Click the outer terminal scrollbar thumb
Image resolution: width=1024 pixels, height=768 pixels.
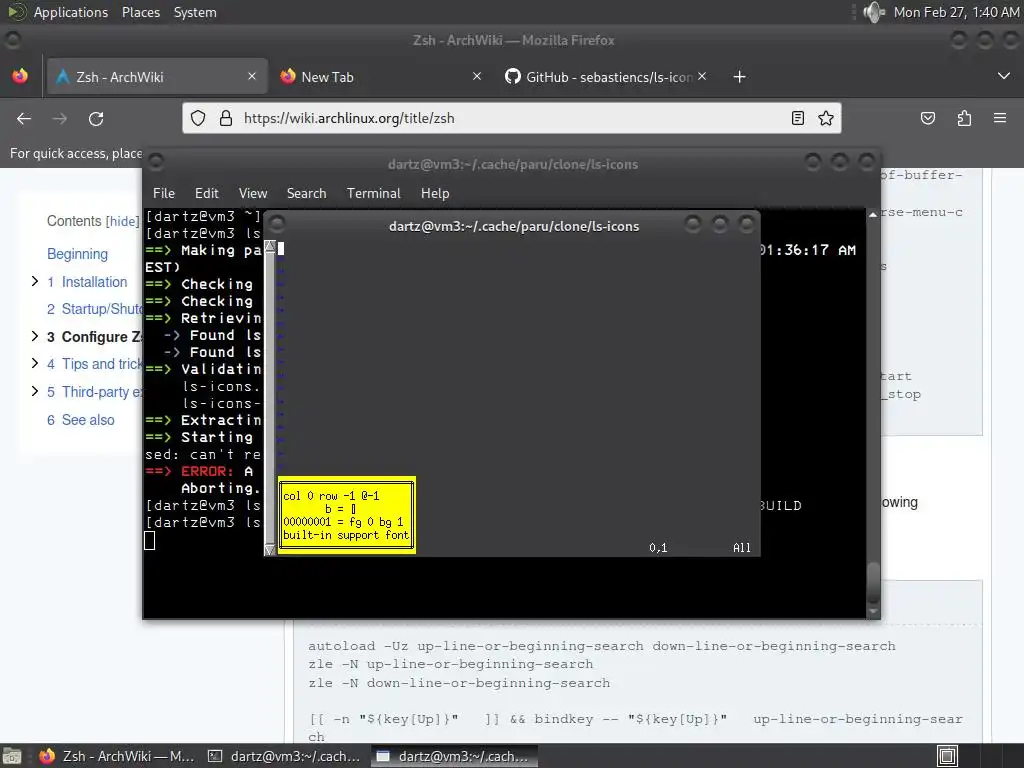873,583
